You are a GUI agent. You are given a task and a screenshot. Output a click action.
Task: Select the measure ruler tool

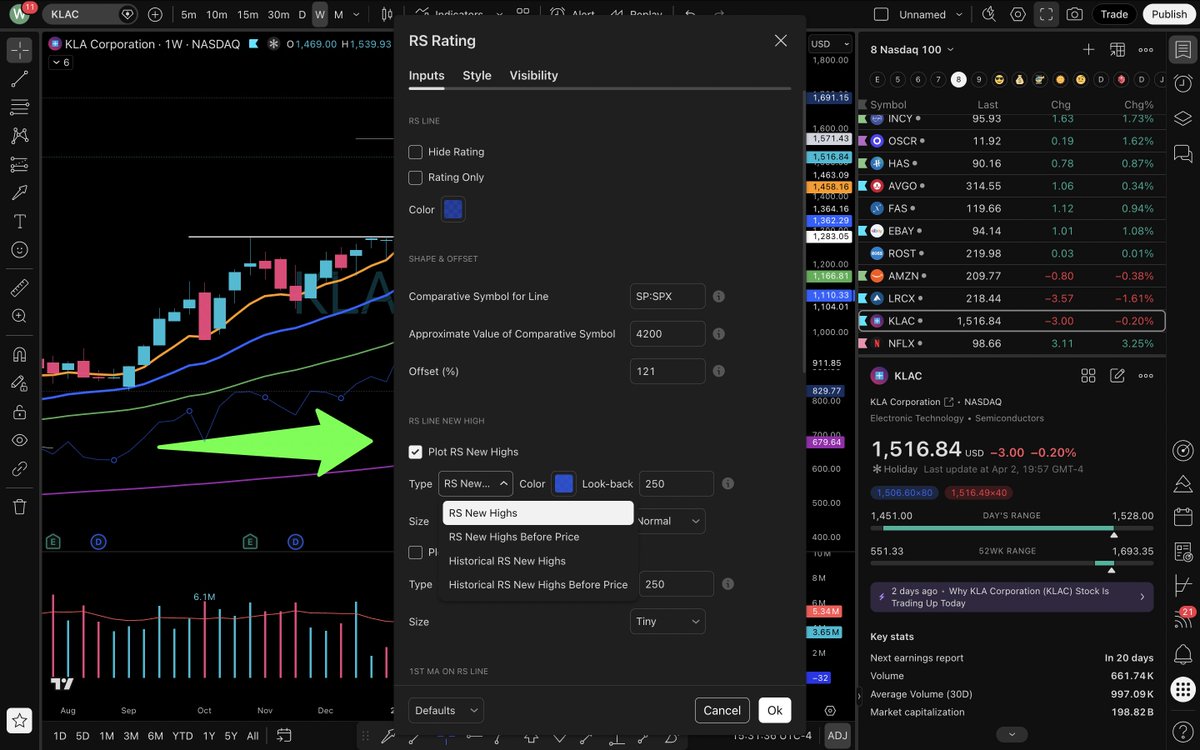pyautogui.click(x=20, y=288)
